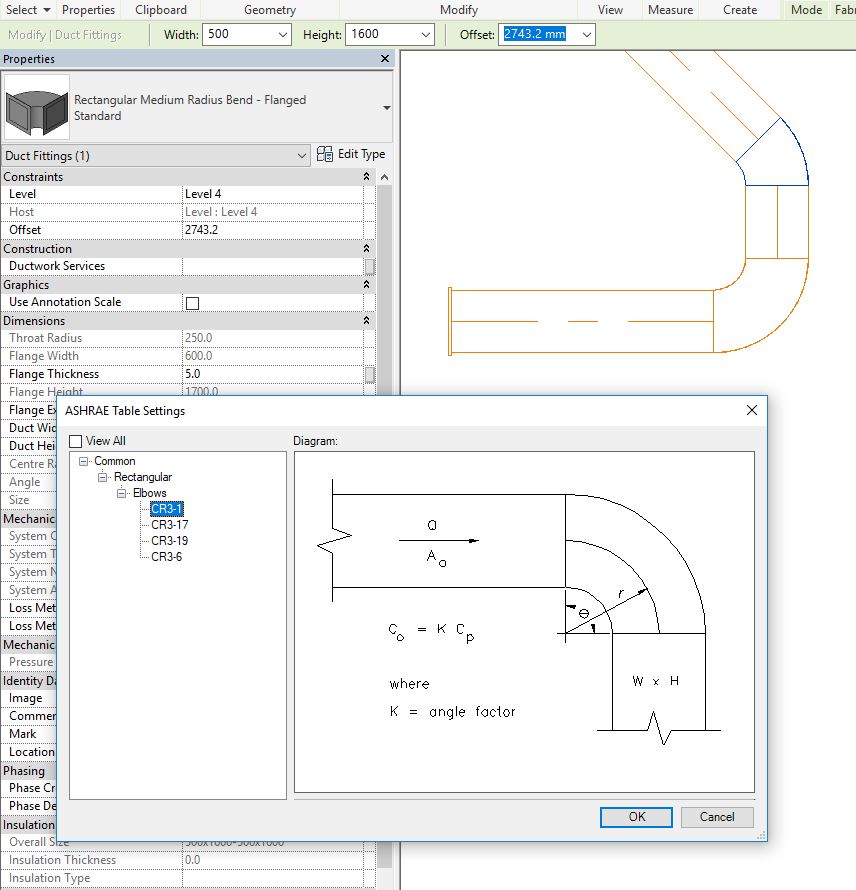The width and height of the screenshot is (856, 890).
Task: Click the Properties scrollbar up arrow
Action: tap(384, 177)
